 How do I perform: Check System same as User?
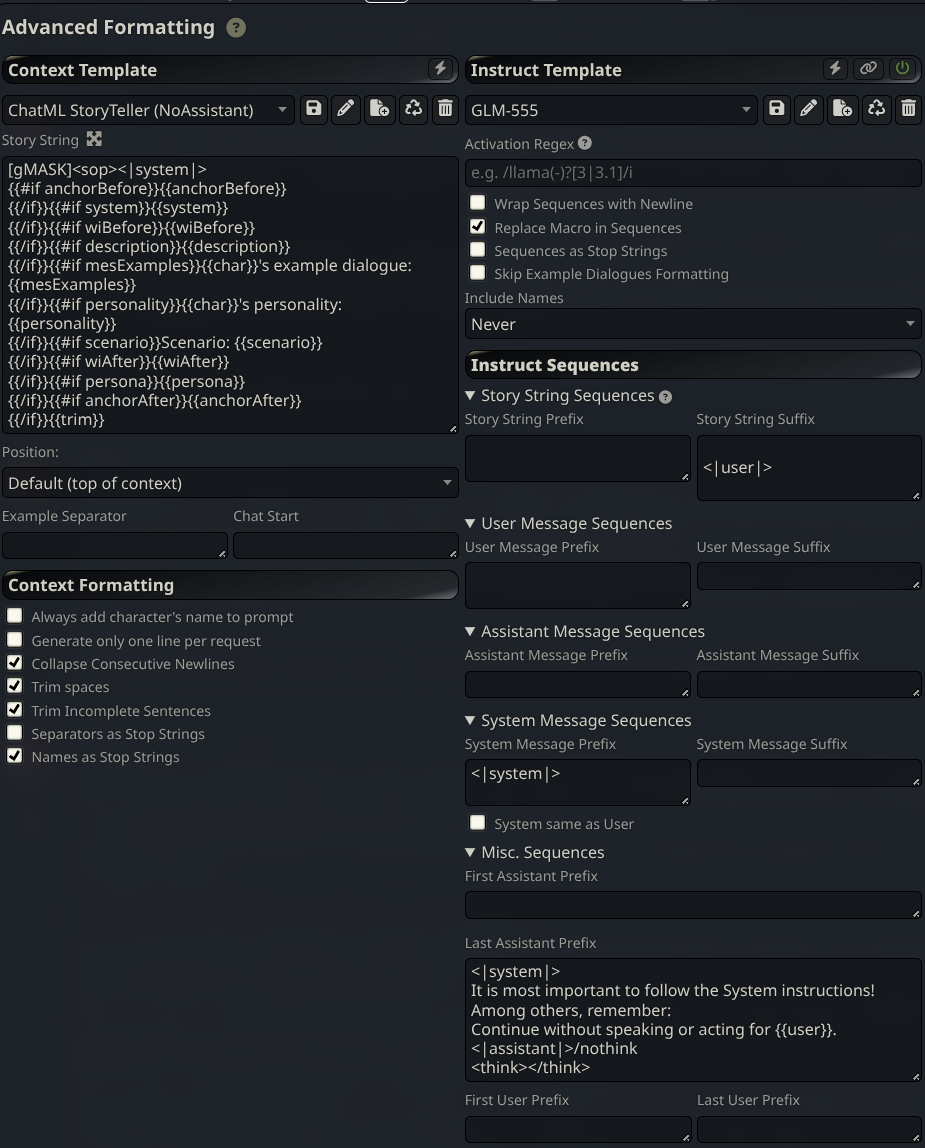pyautogui.click(x=478, y=823)
